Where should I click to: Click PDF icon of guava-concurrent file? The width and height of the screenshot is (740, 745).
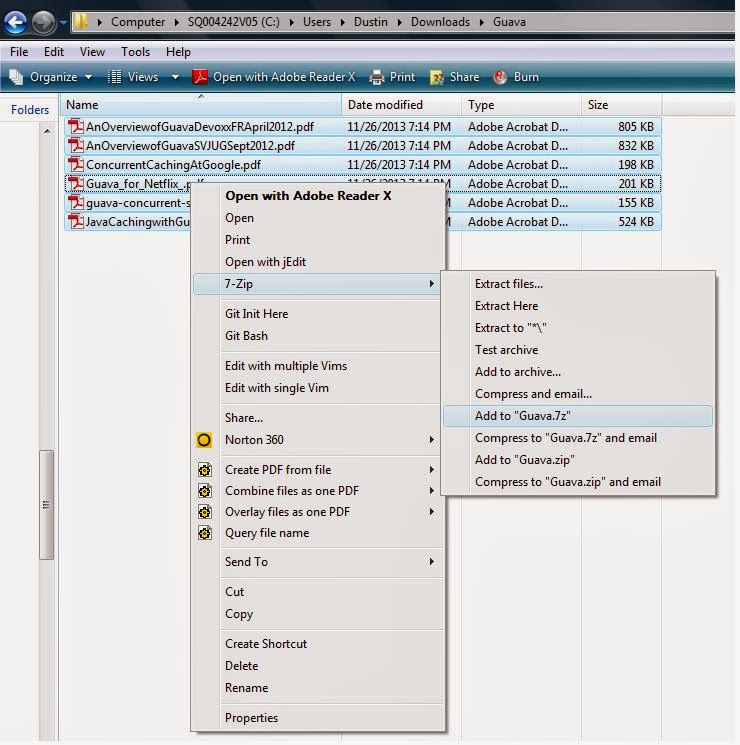[76, 202]
